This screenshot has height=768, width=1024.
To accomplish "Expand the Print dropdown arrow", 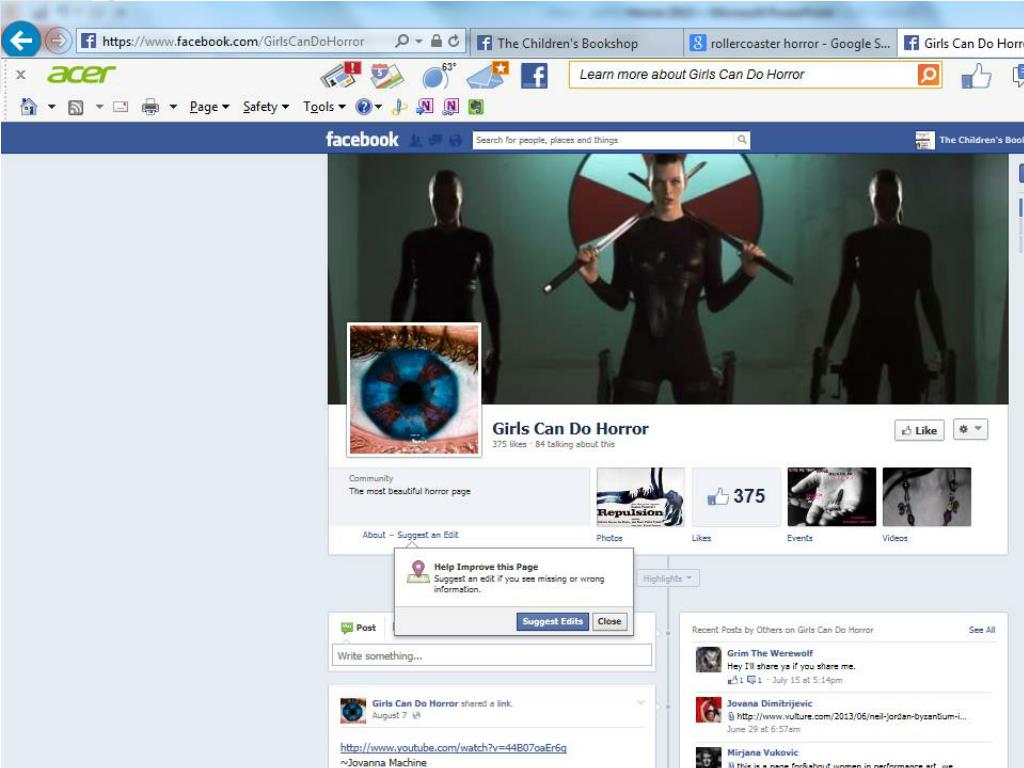I will [173, 106].
